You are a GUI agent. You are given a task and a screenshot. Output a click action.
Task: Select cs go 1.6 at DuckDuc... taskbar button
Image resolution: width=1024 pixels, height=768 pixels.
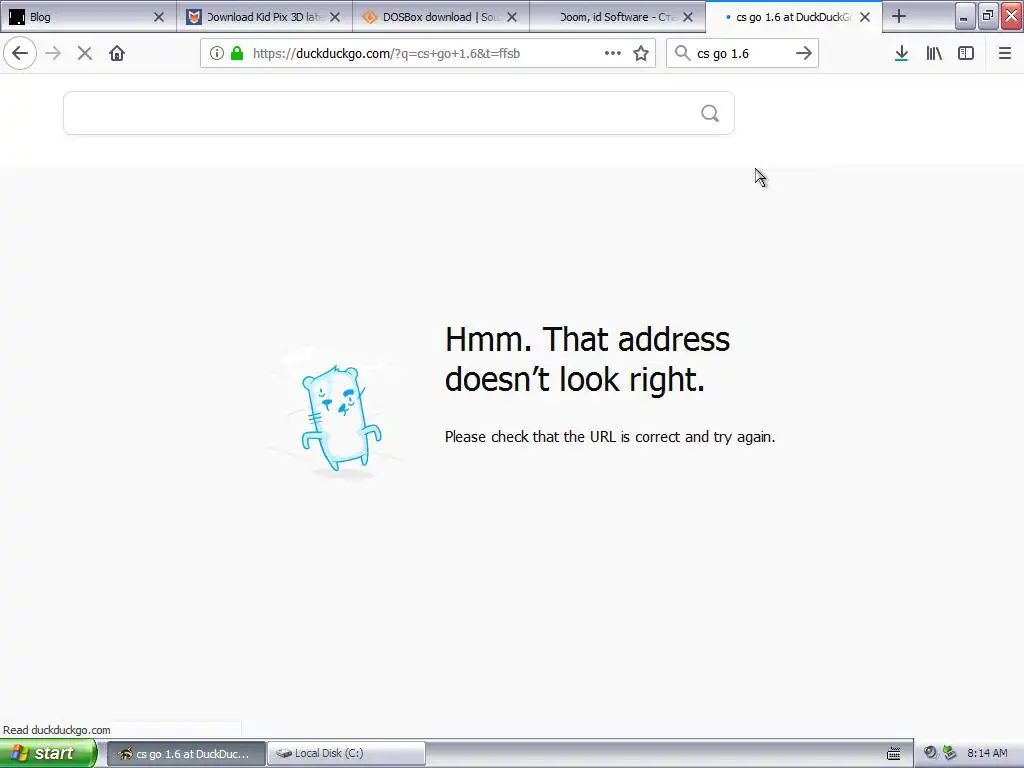click(x=186, y=754)
